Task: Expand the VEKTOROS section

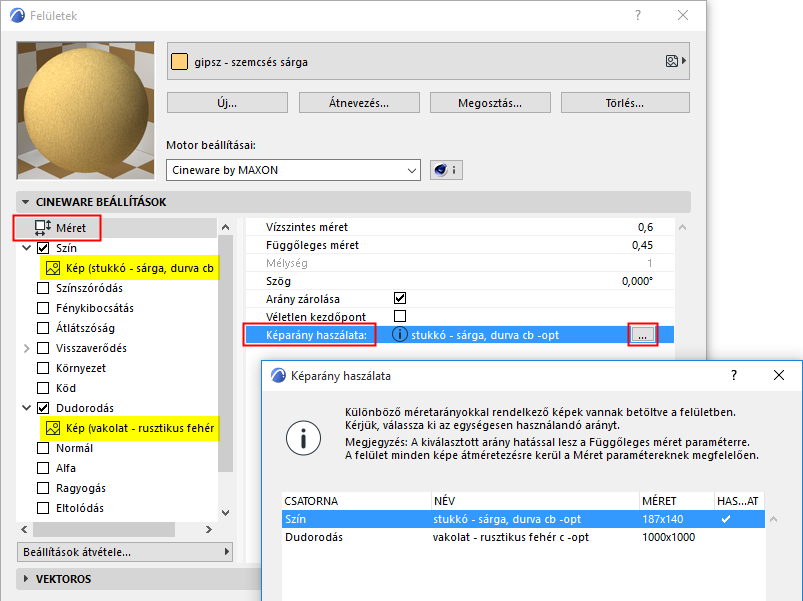Action: (26, 578)
